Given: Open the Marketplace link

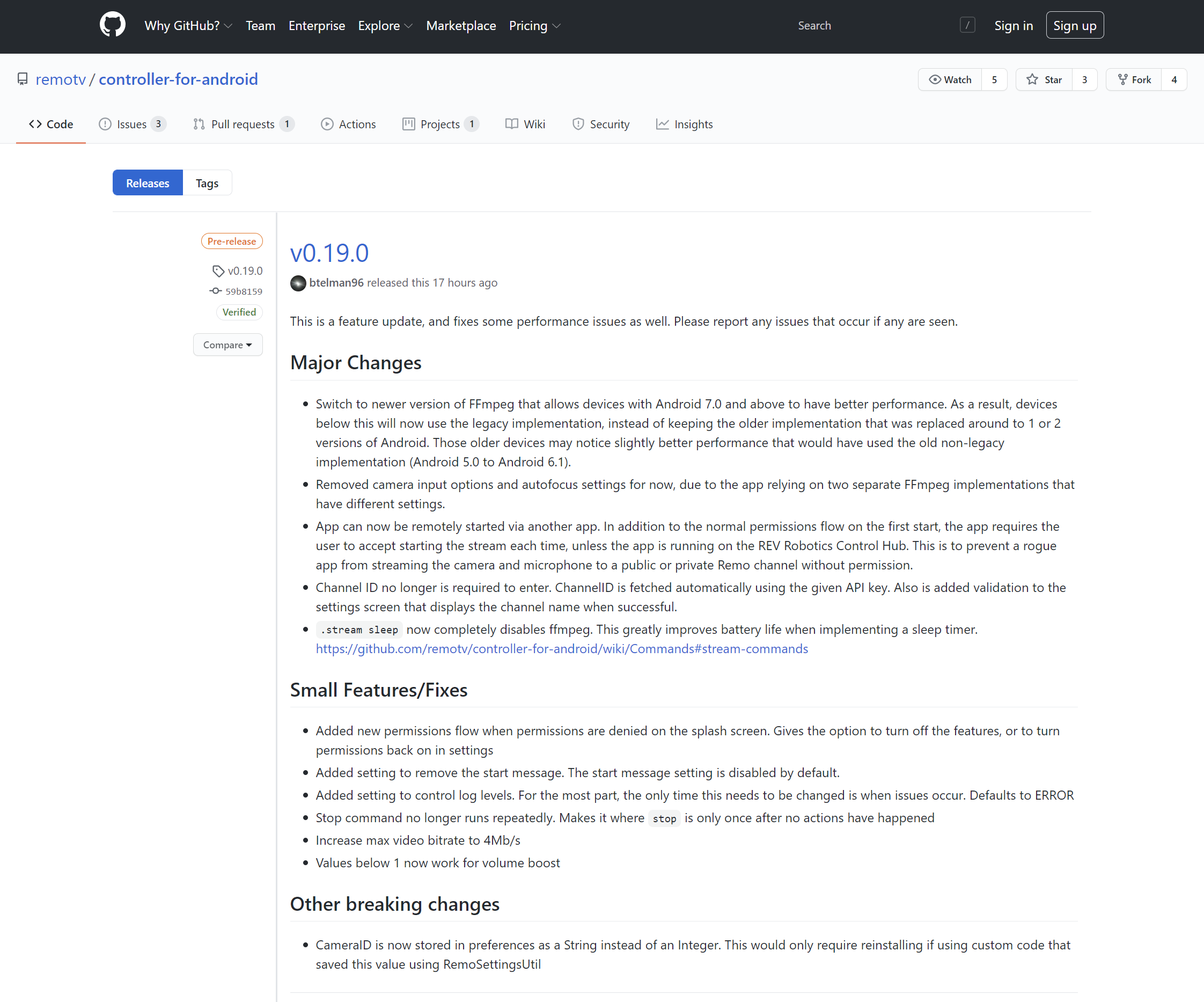Looking at the screenshot, I should pos(461,25).
